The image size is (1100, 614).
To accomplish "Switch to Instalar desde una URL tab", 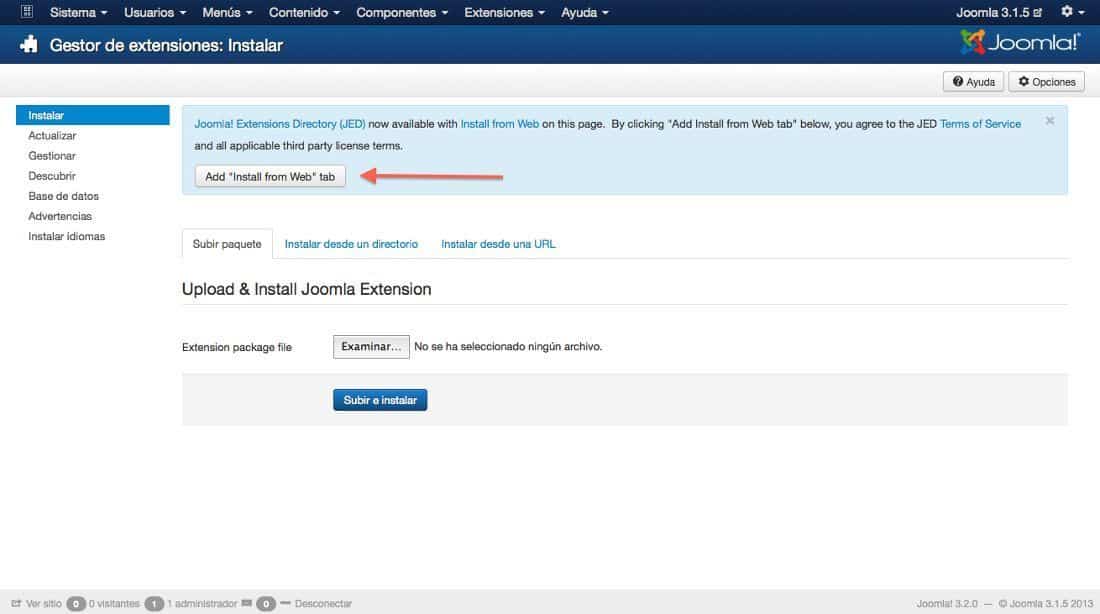I will (x=498, y=244).
